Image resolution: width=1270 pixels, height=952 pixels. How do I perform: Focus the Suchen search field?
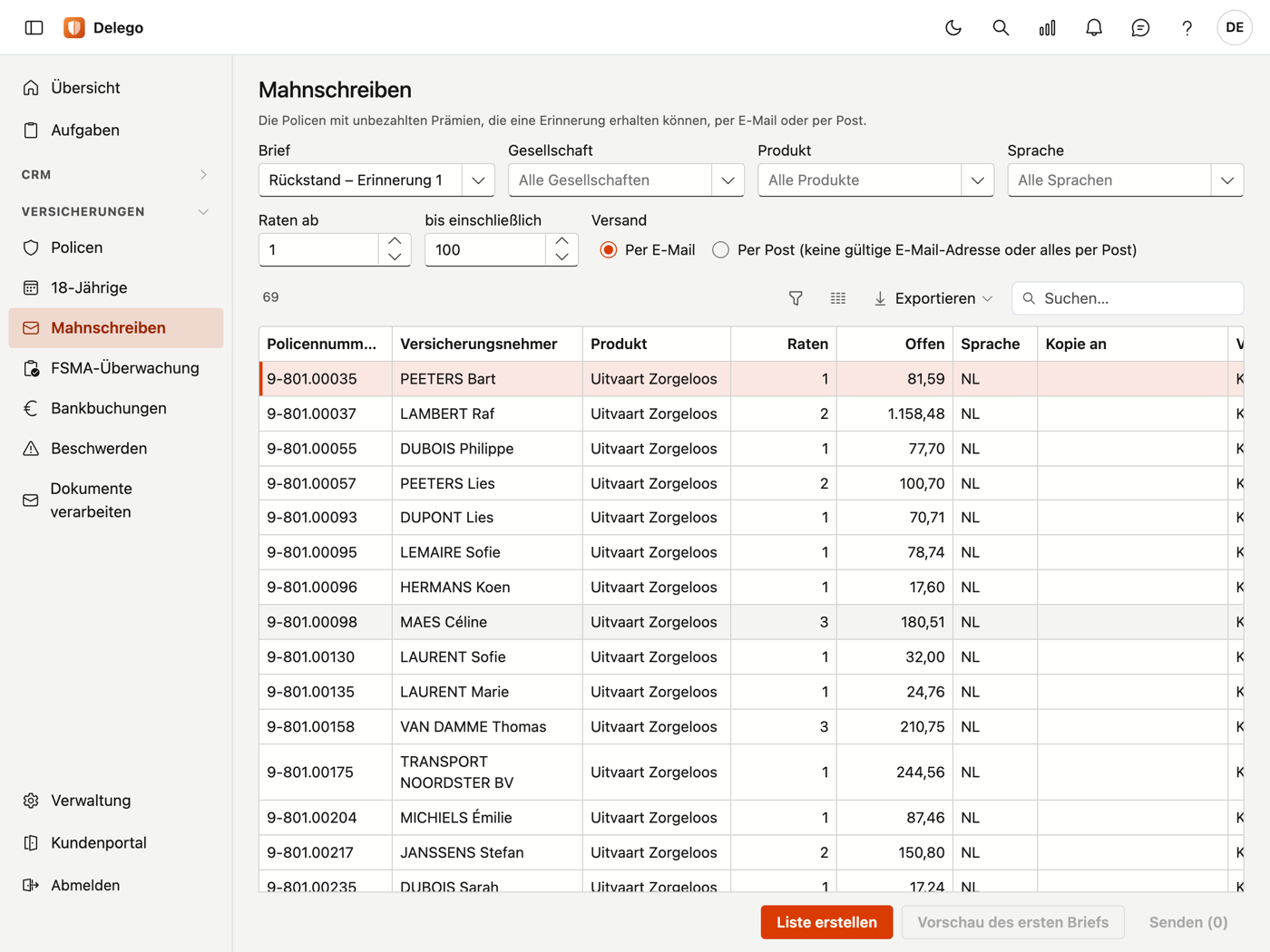tap(1128, 298)
